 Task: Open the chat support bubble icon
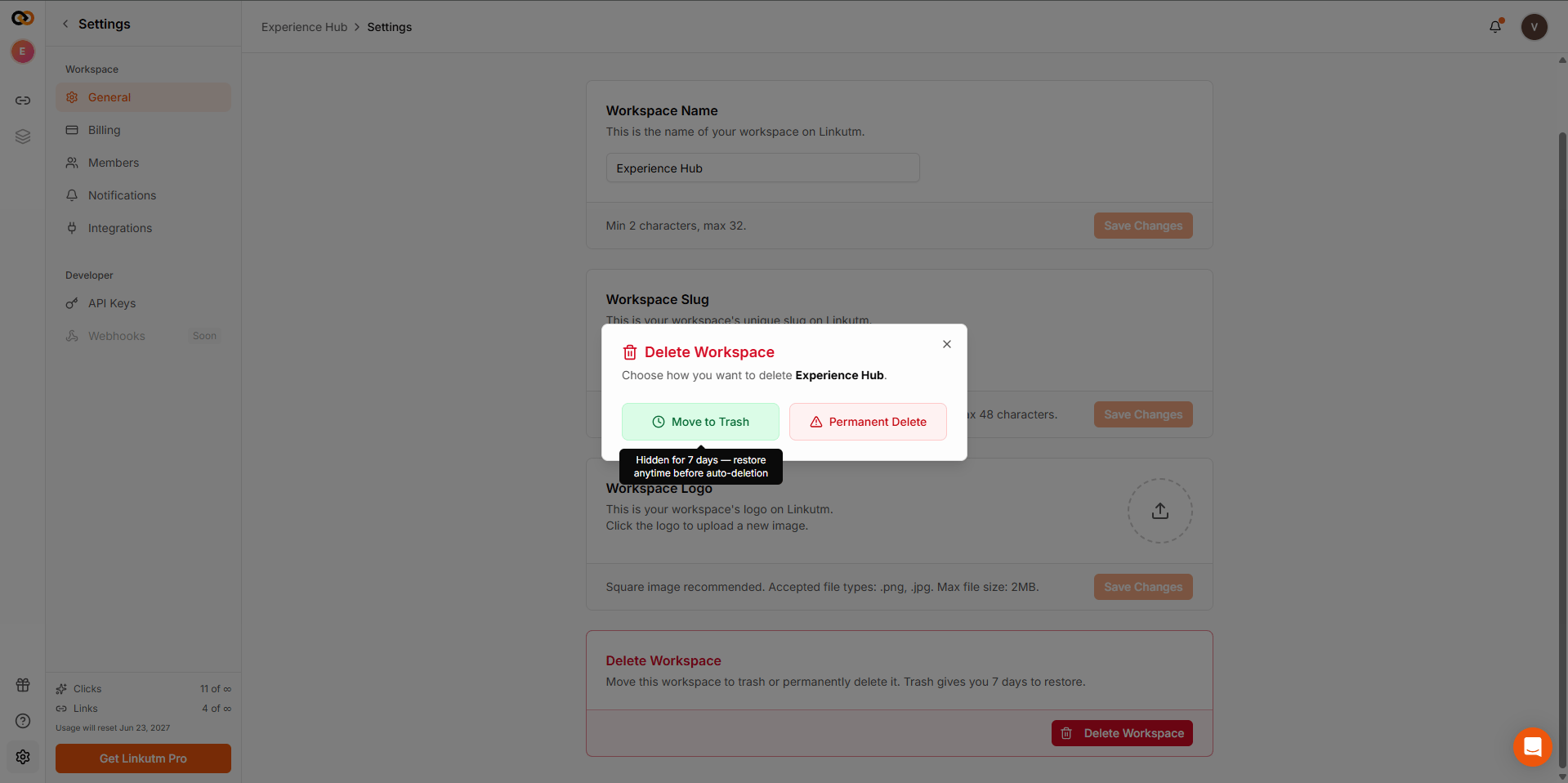1532,746
